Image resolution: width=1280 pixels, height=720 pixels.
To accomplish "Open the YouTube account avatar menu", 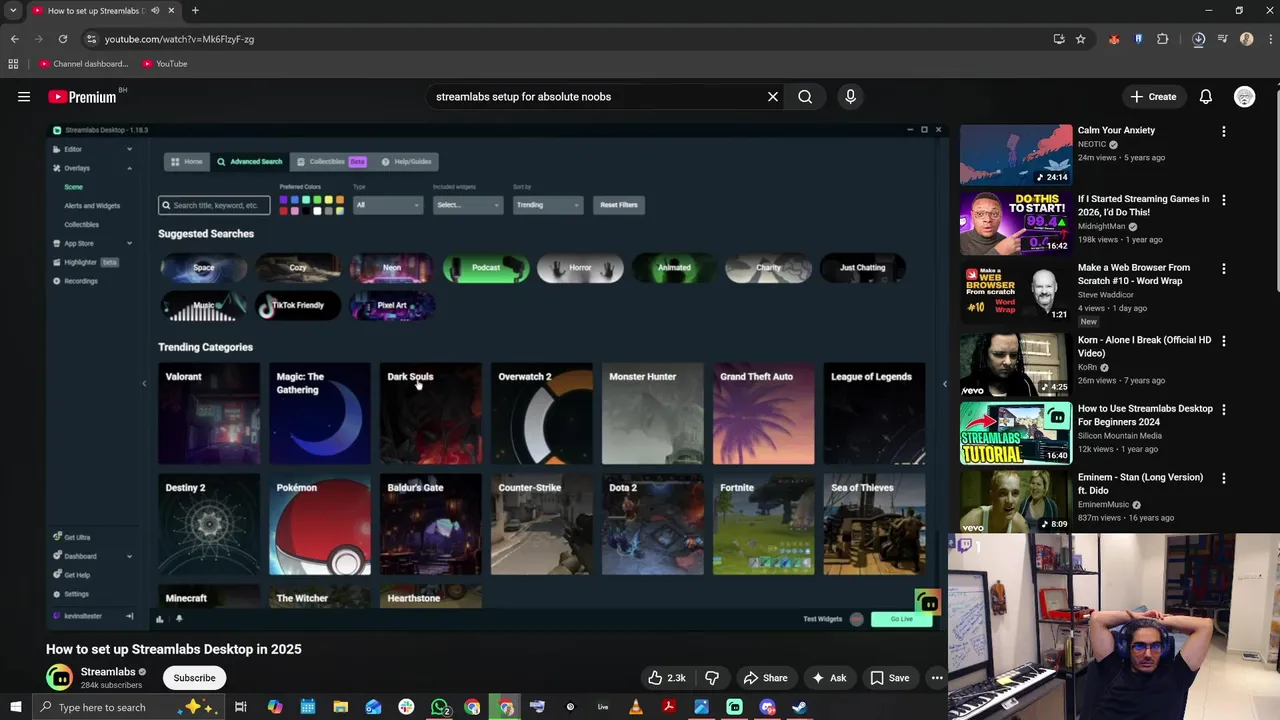I will click(1245, 97).
